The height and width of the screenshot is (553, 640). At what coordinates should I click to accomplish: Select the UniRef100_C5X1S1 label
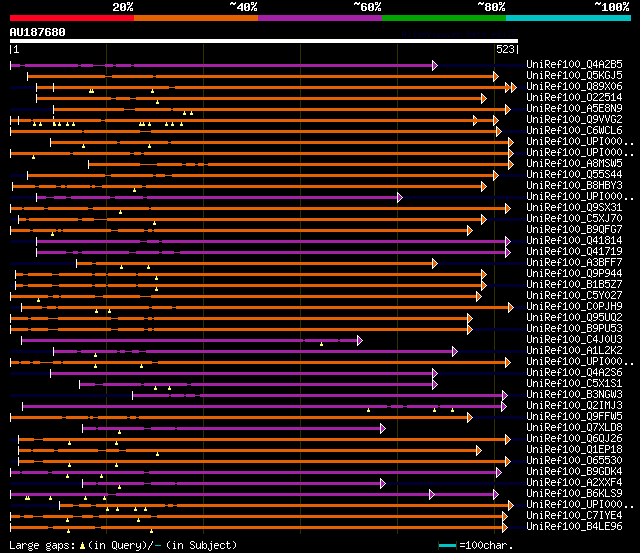tap(574, 384)
